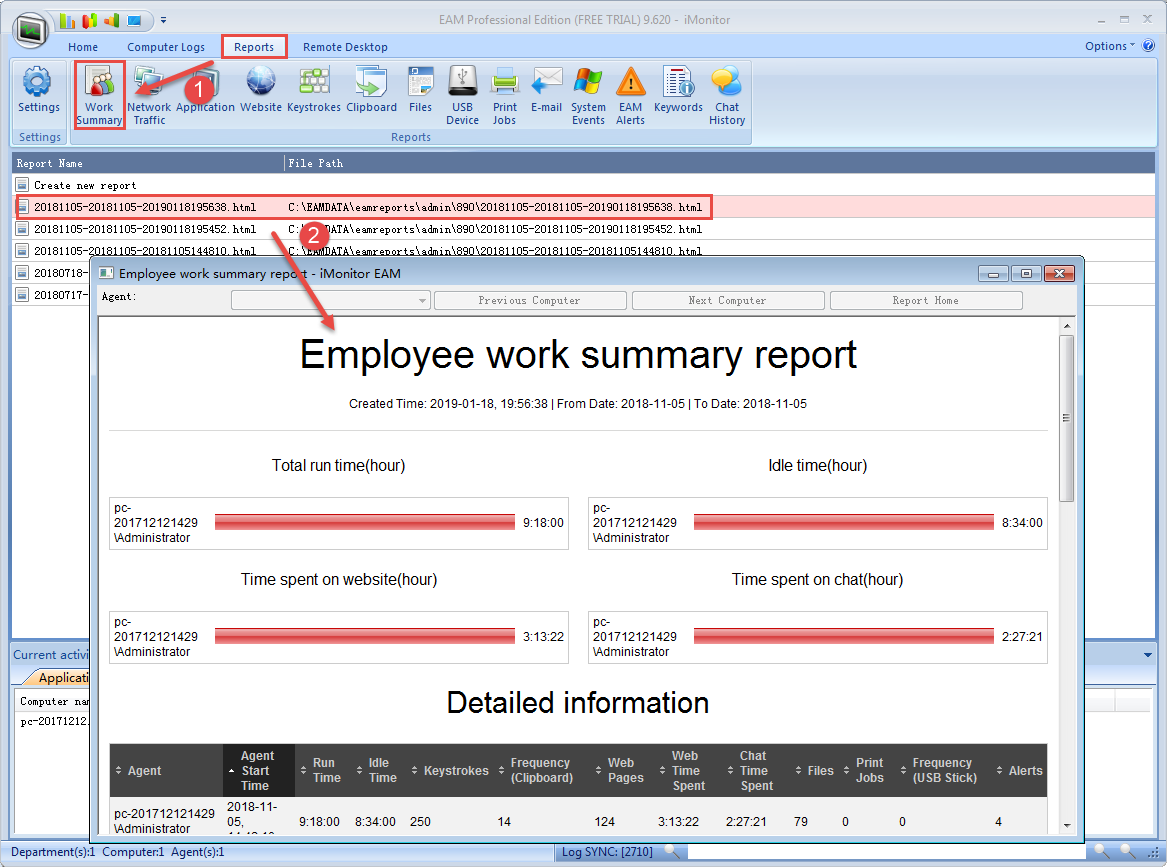Click the 'Log SYNC: [2710]' status entry
Image resolution: width=1167 pixels, height=867 pixels.
pyautogui.click(x=607, y=851)
